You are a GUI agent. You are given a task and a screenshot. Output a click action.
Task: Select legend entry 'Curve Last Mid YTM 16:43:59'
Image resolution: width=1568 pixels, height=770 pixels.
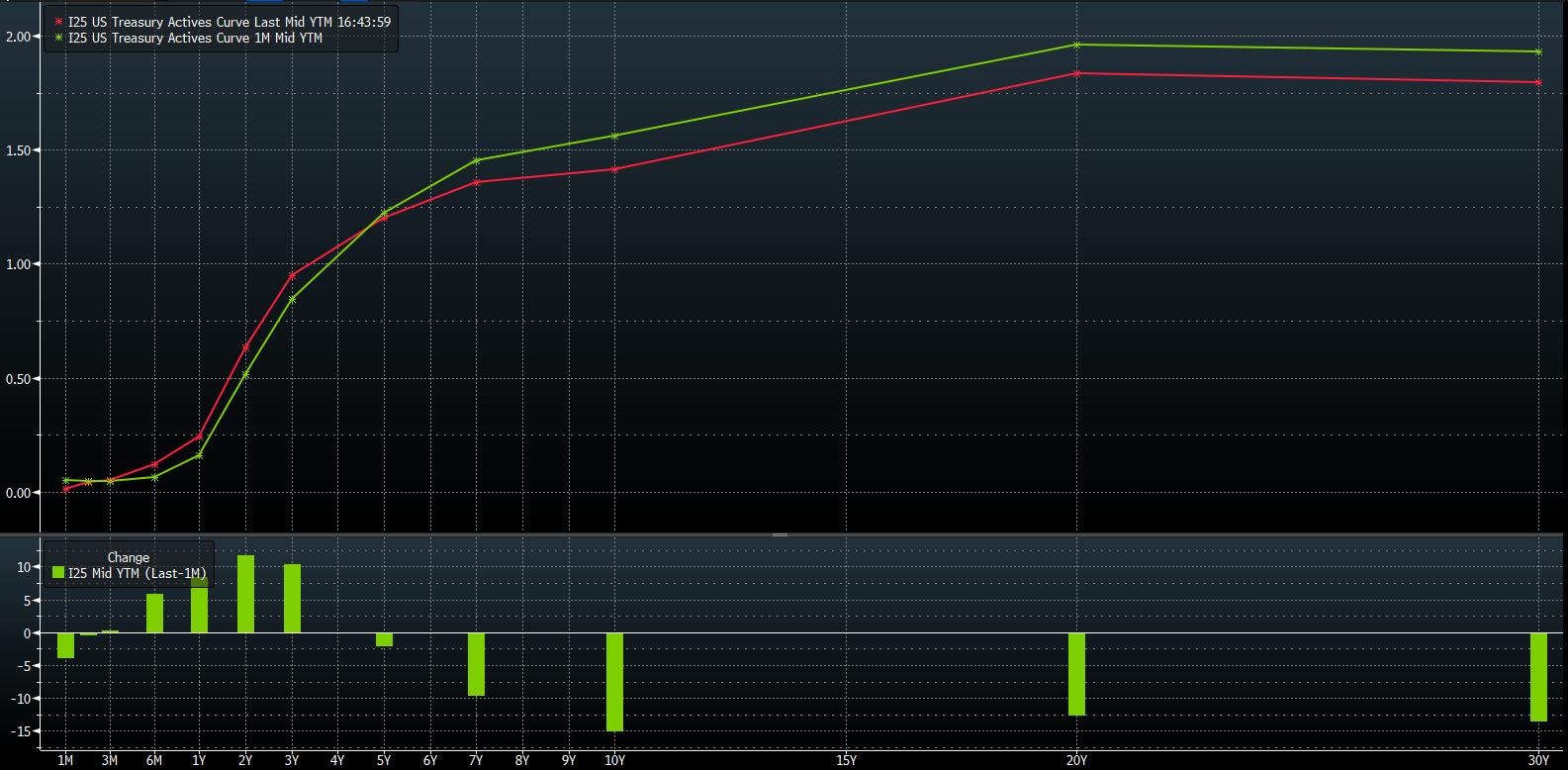(x=230, y=22)
